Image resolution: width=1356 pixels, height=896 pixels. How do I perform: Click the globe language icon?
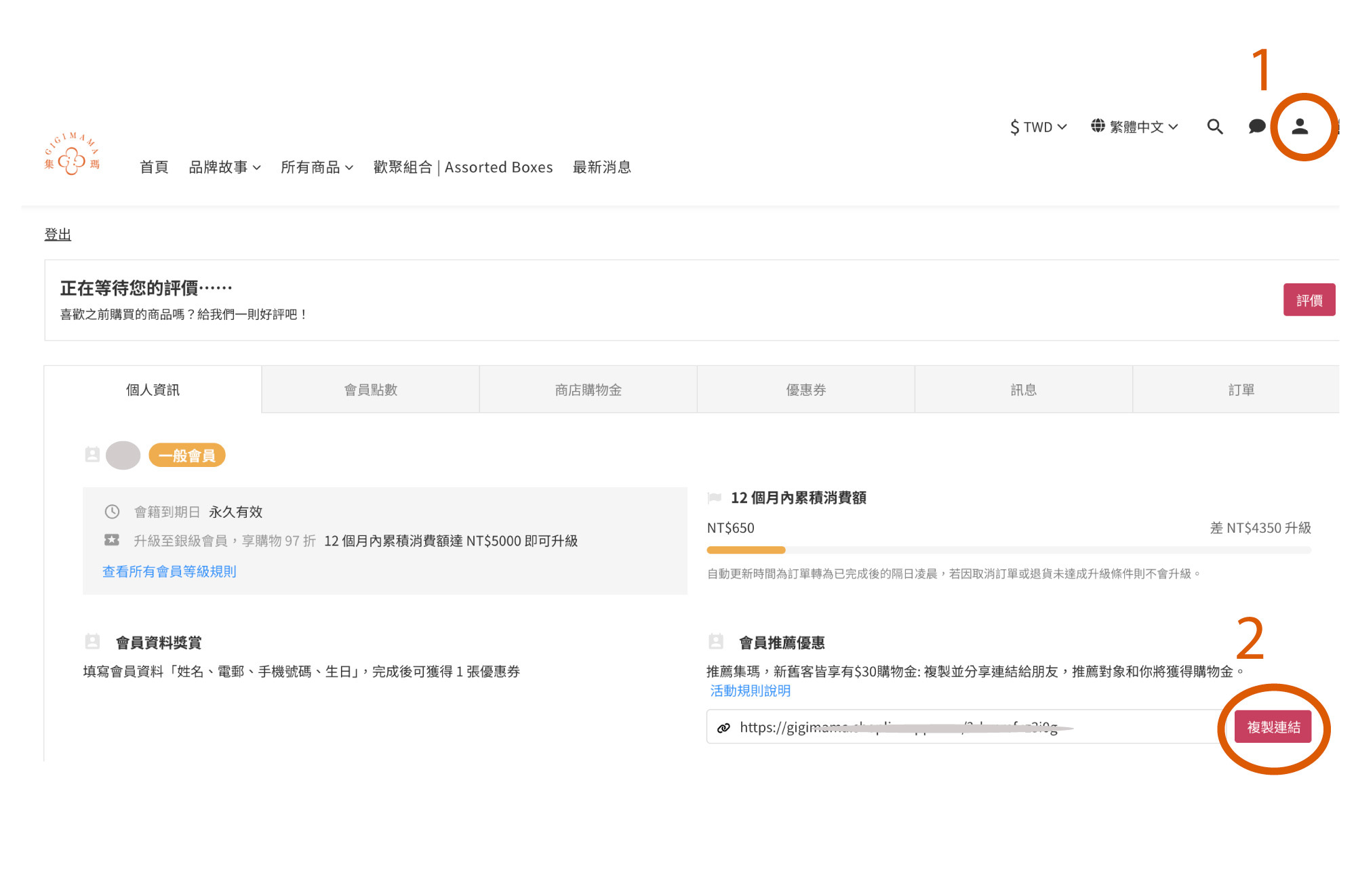tap(1098, 126)
